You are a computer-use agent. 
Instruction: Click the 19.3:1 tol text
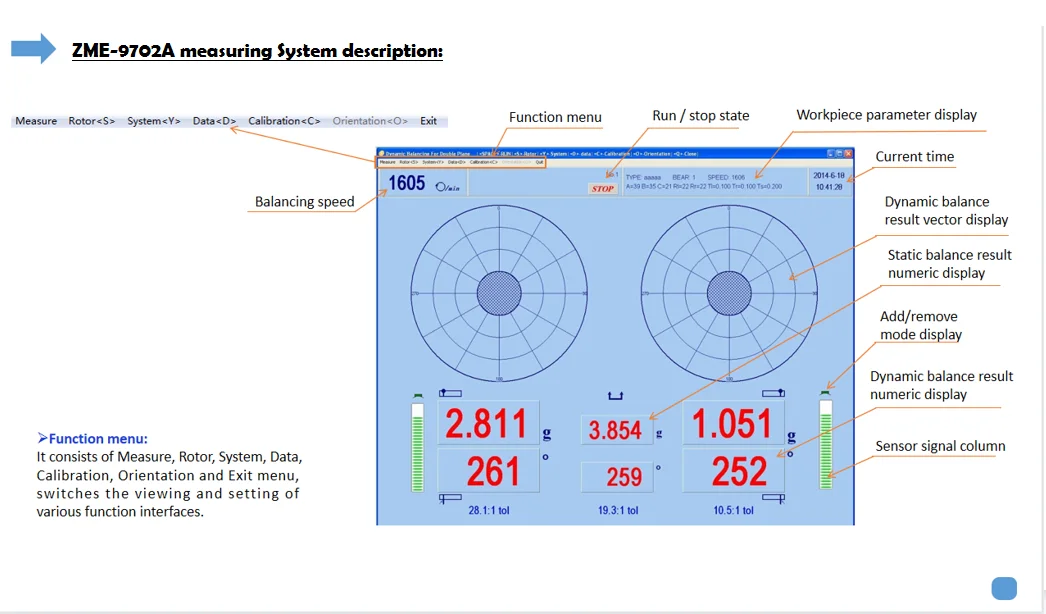click(618, 510)
